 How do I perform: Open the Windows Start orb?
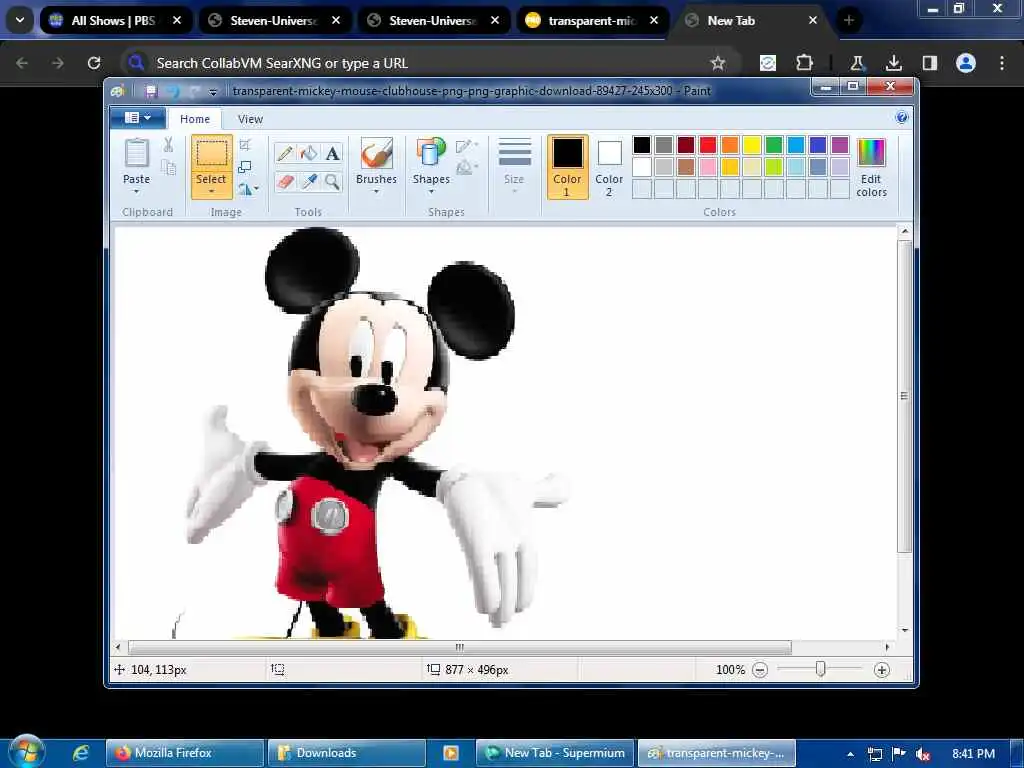(x=26, y=752)
